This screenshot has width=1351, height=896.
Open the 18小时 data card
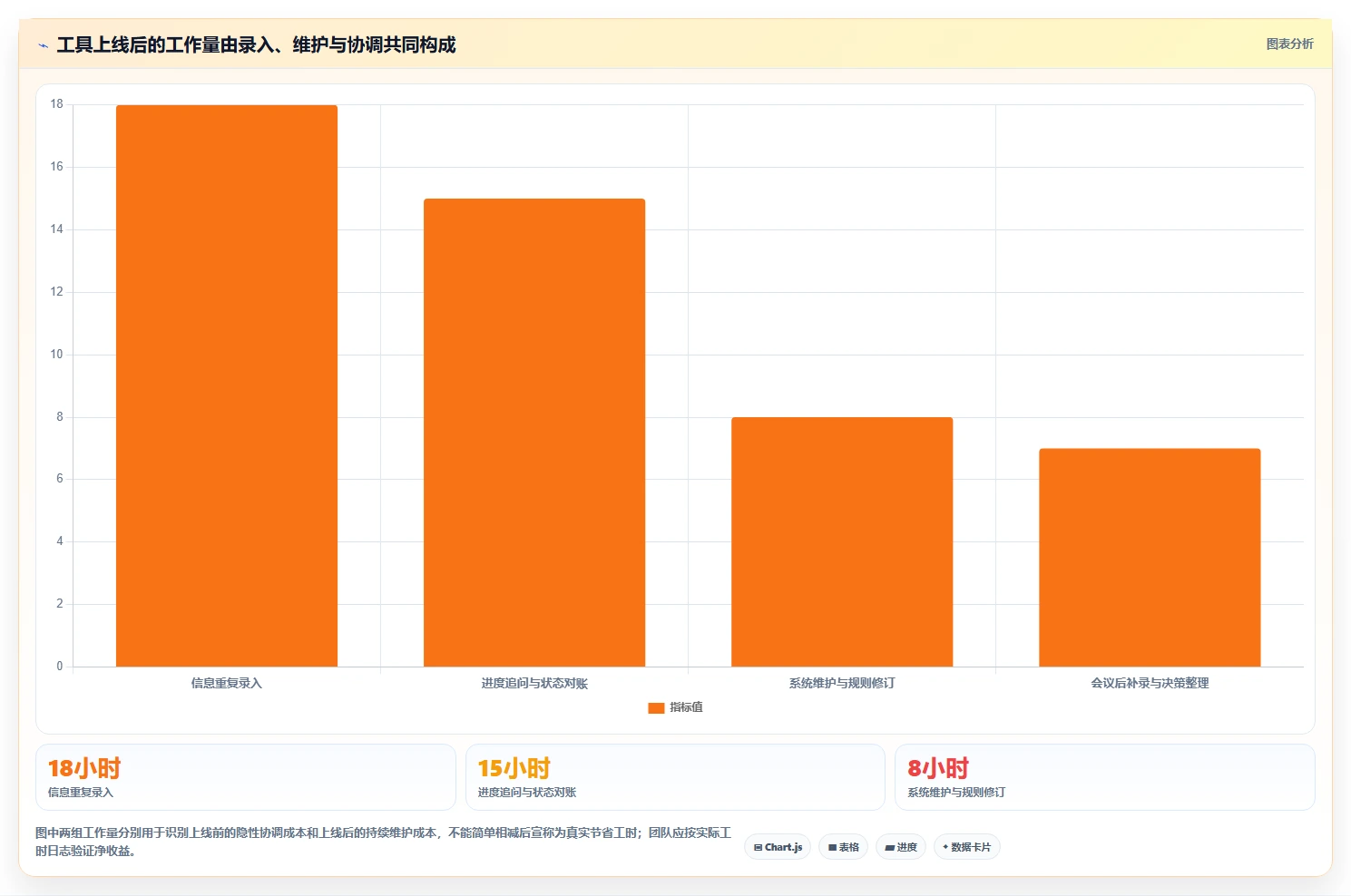click(x=245, y=777)
